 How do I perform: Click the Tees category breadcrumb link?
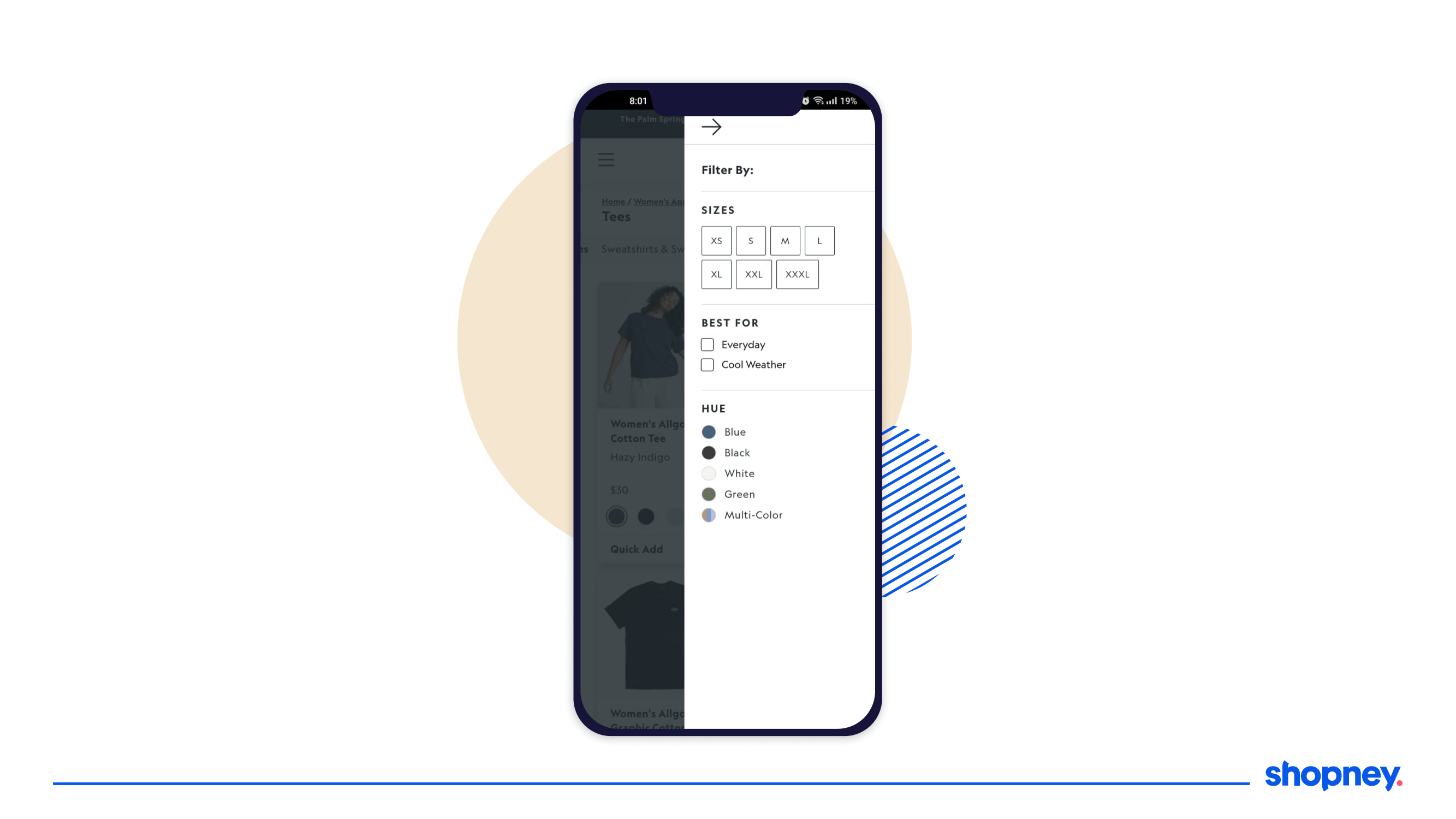click(x=616, y=217)
